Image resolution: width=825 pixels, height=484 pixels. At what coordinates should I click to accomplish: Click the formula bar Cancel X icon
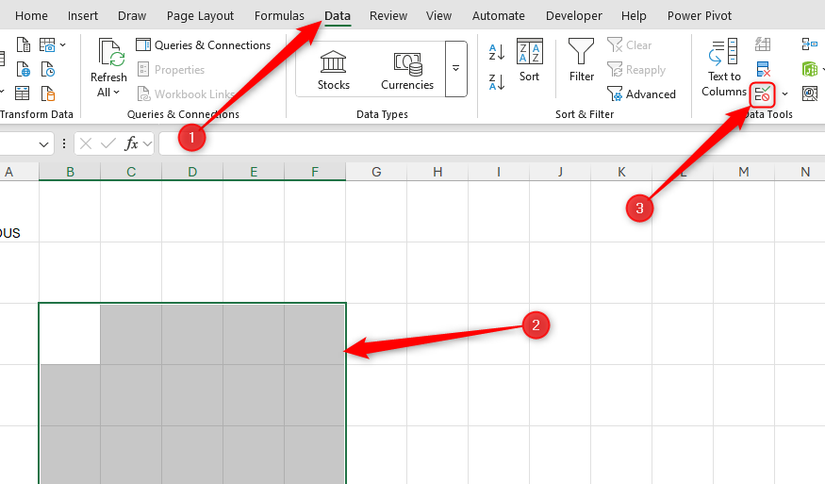pos(86,143)
